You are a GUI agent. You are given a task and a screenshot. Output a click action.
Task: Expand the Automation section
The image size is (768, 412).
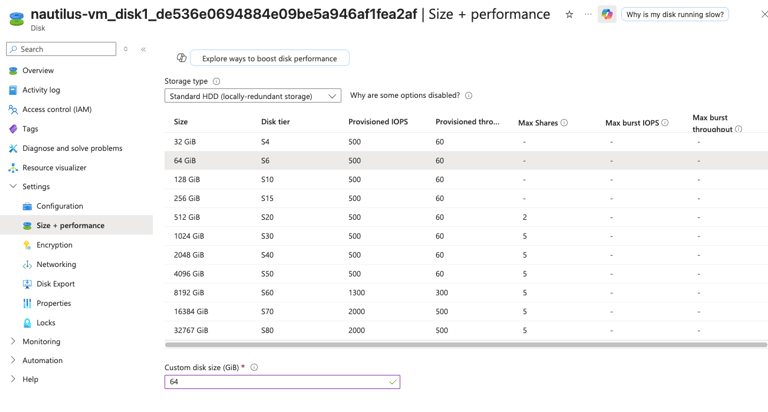click(13, 361)
